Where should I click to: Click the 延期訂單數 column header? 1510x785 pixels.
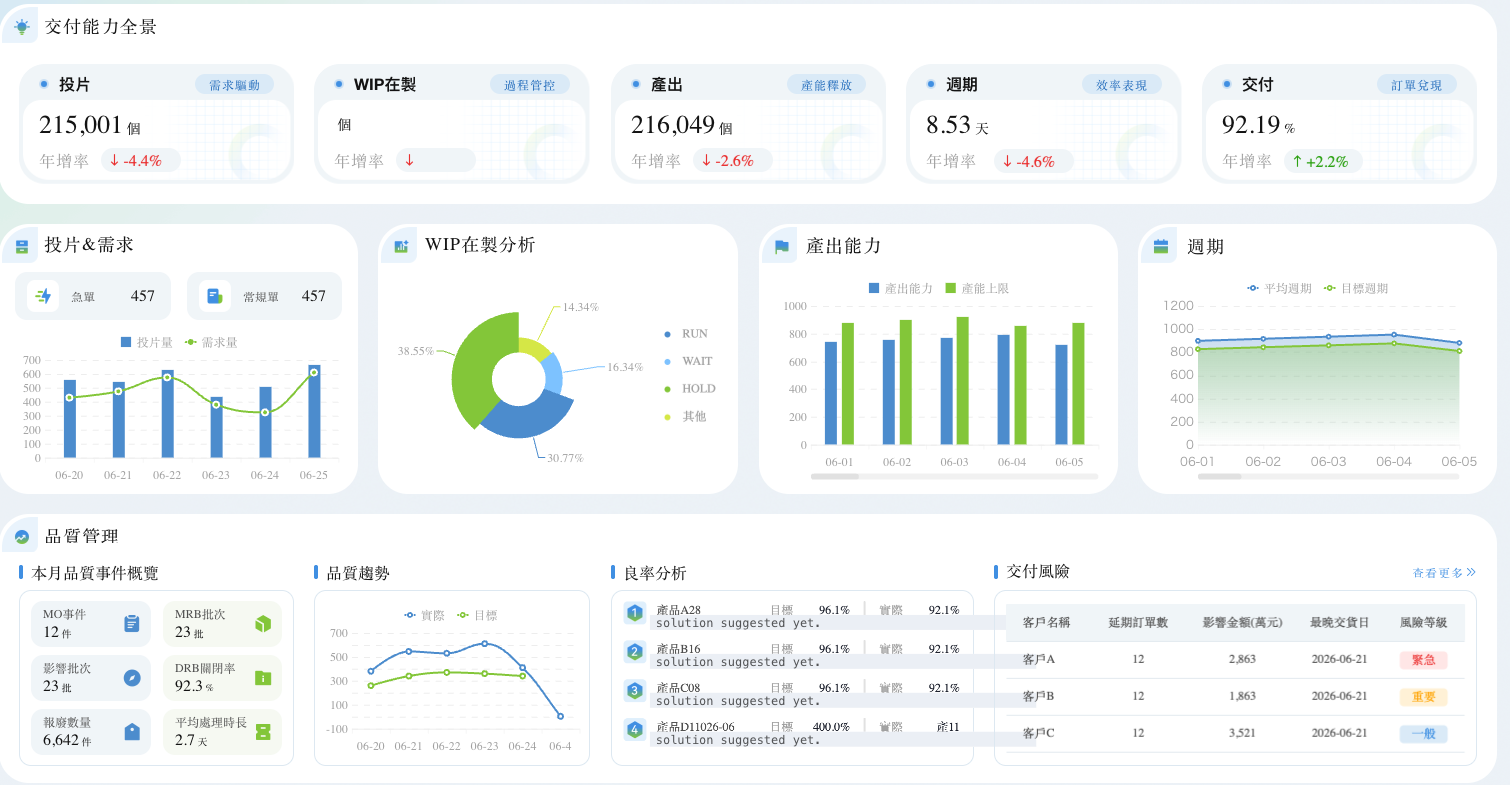1138,622
